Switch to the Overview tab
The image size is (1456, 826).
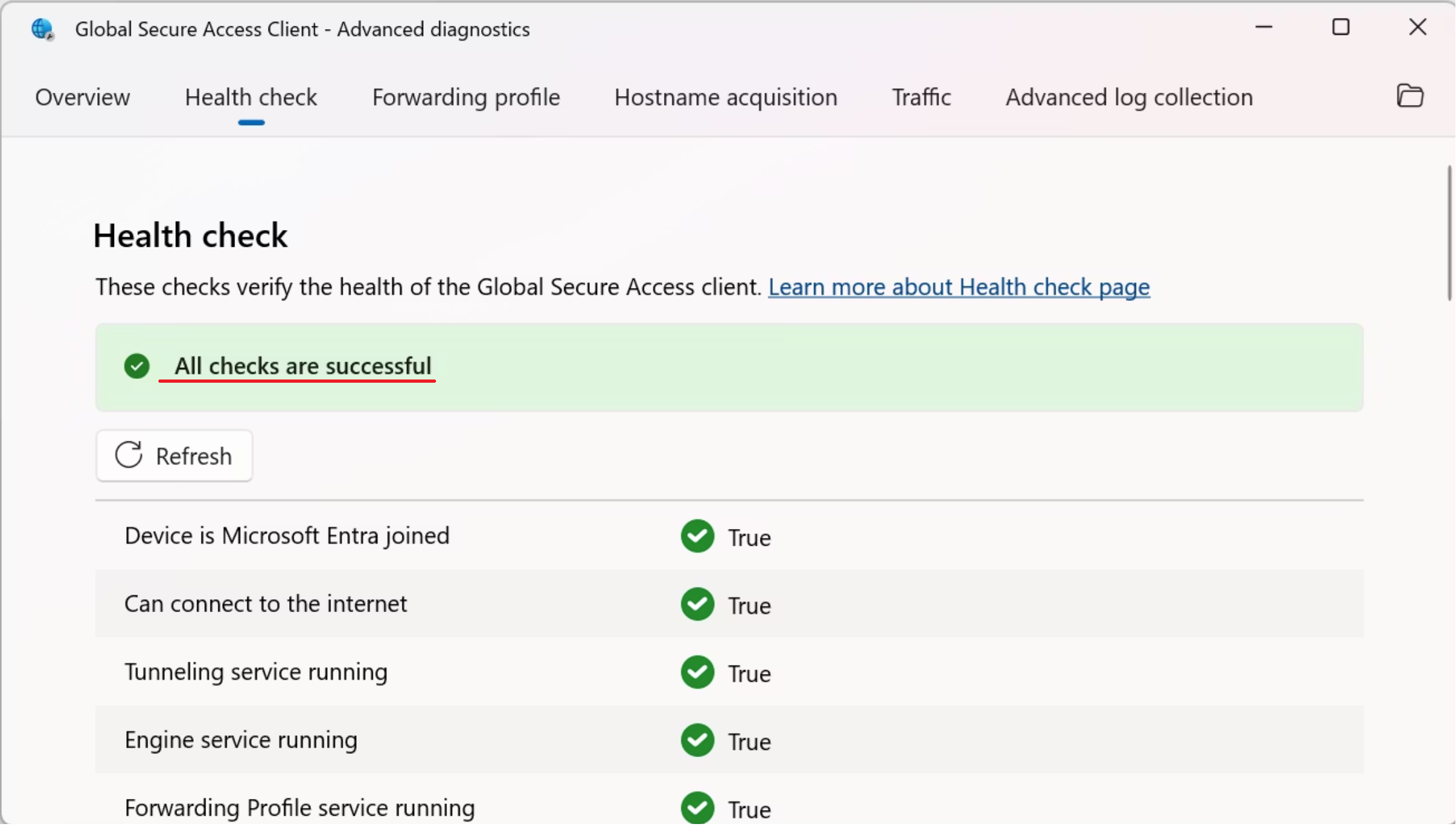click(82, 97)
